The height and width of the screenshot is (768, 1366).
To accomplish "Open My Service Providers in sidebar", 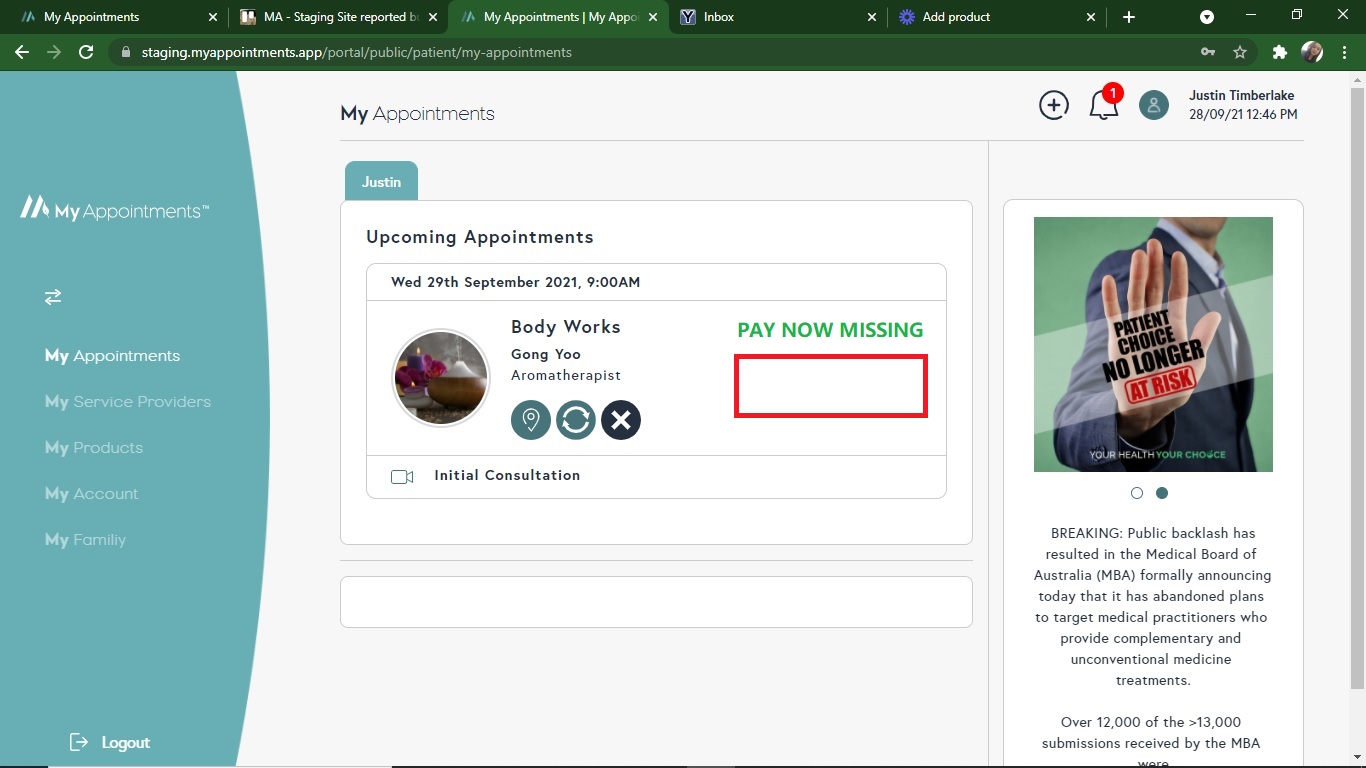I will coord(128,402).
